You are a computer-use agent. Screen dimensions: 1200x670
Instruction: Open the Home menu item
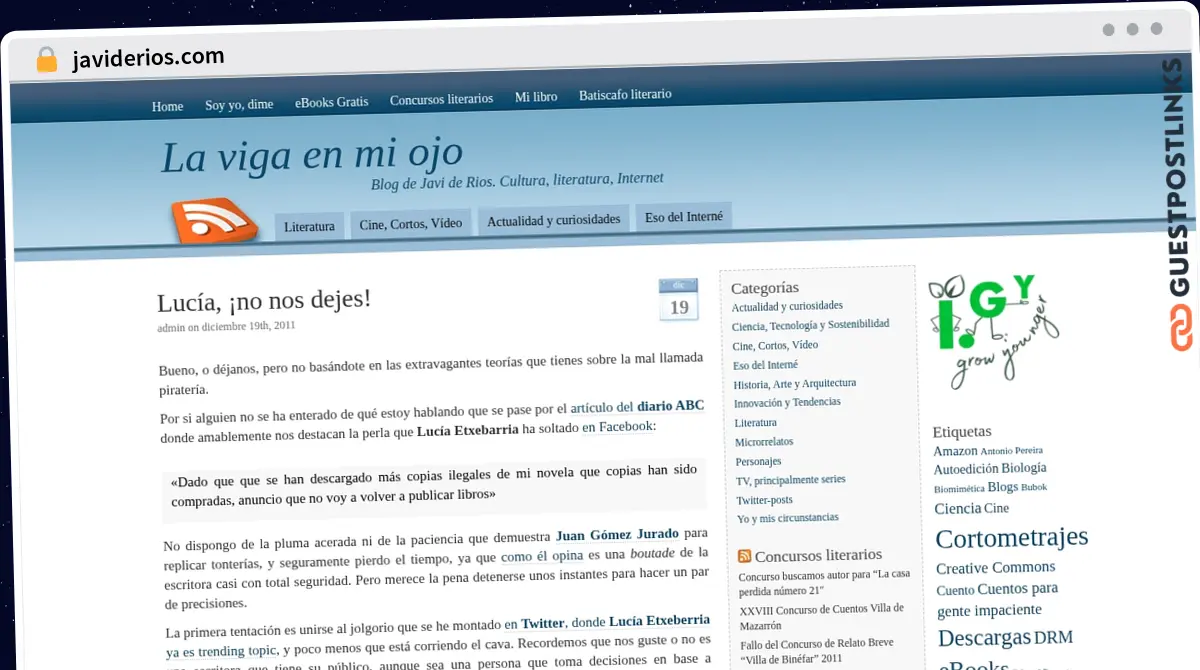click(167, 105)
